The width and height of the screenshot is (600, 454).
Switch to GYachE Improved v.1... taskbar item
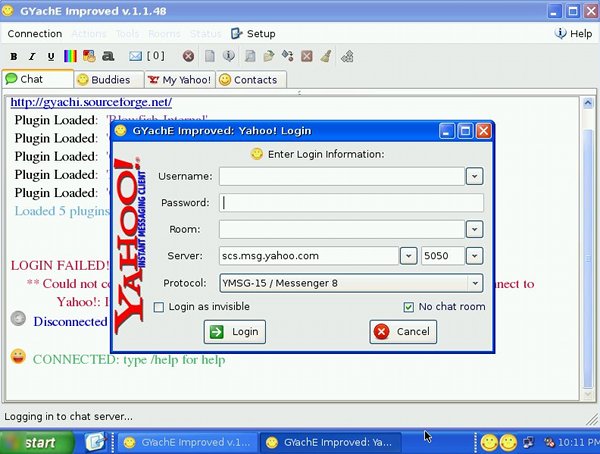click(188, 443)
